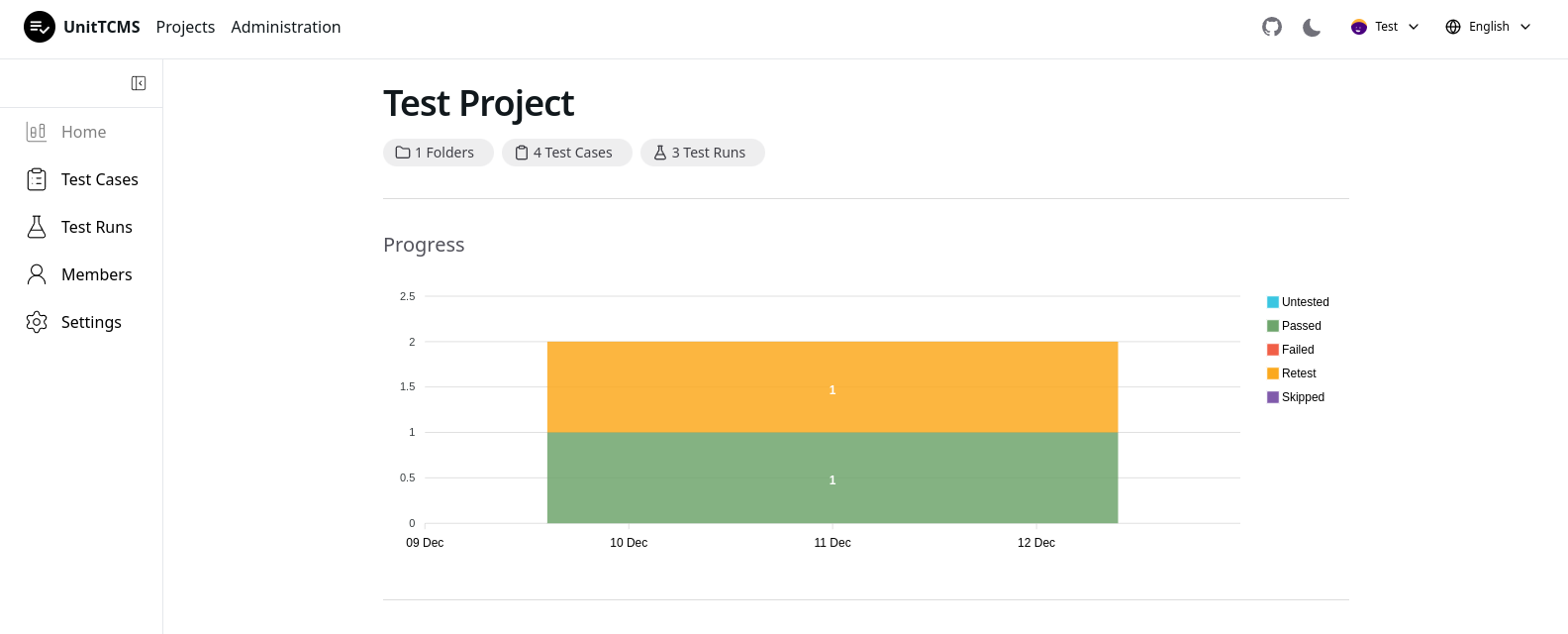Click the 4 Test Cases chip

point(566,153)
